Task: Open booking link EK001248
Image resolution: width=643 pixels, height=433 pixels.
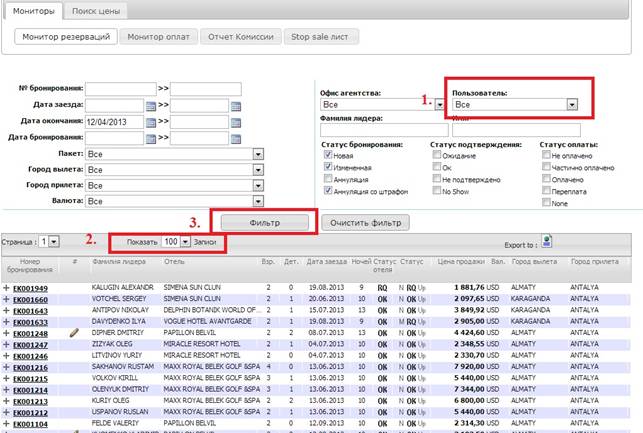Action: 30,334
